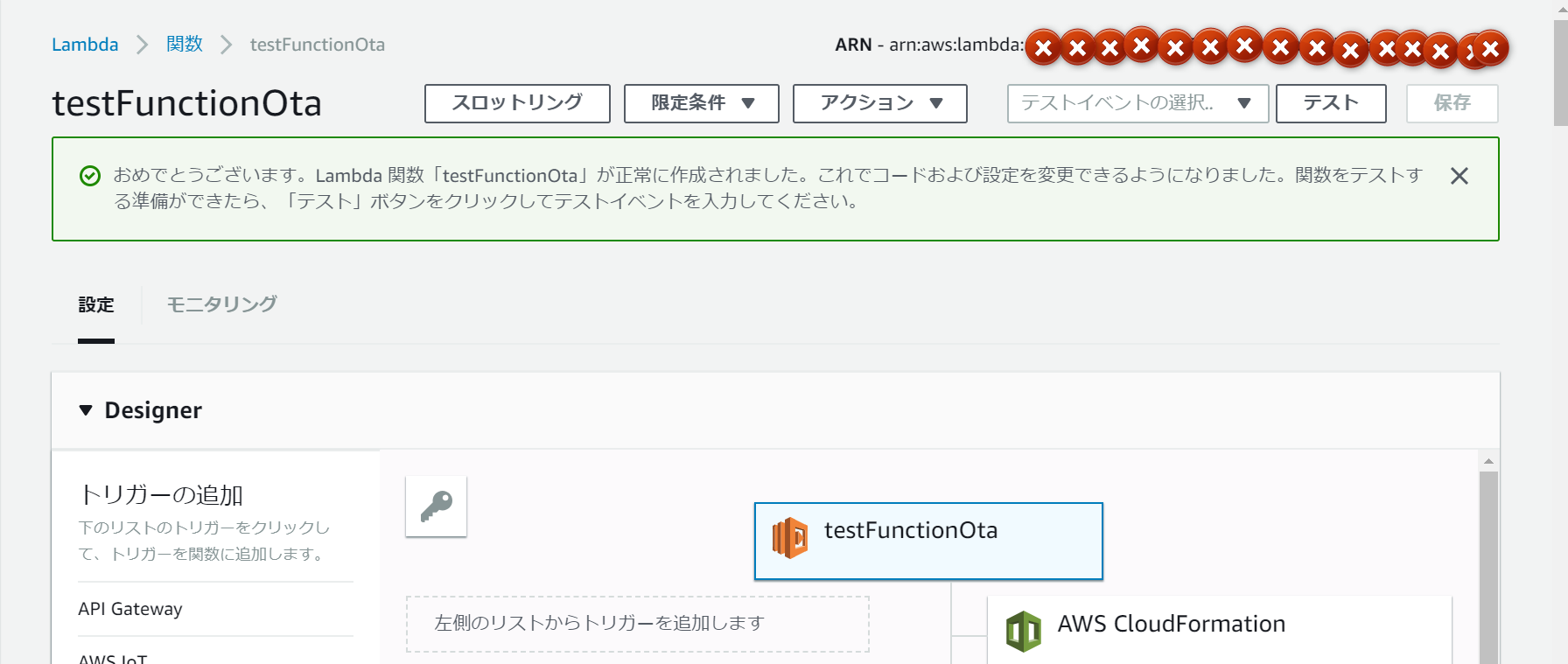Go to Lambda breadcrumb link
This screenshot has height=664, width=1568.
point(85,45)
